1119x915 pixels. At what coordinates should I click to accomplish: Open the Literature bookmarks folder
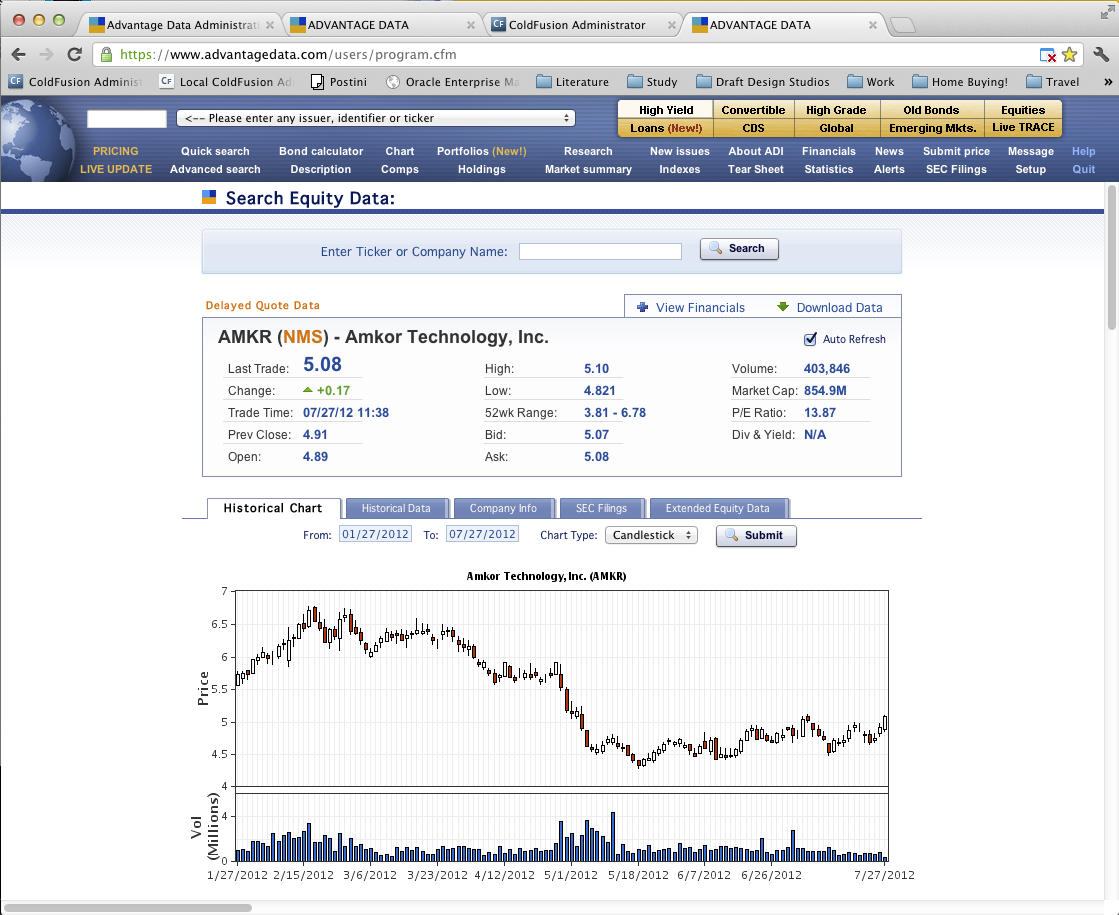(572, 82)
